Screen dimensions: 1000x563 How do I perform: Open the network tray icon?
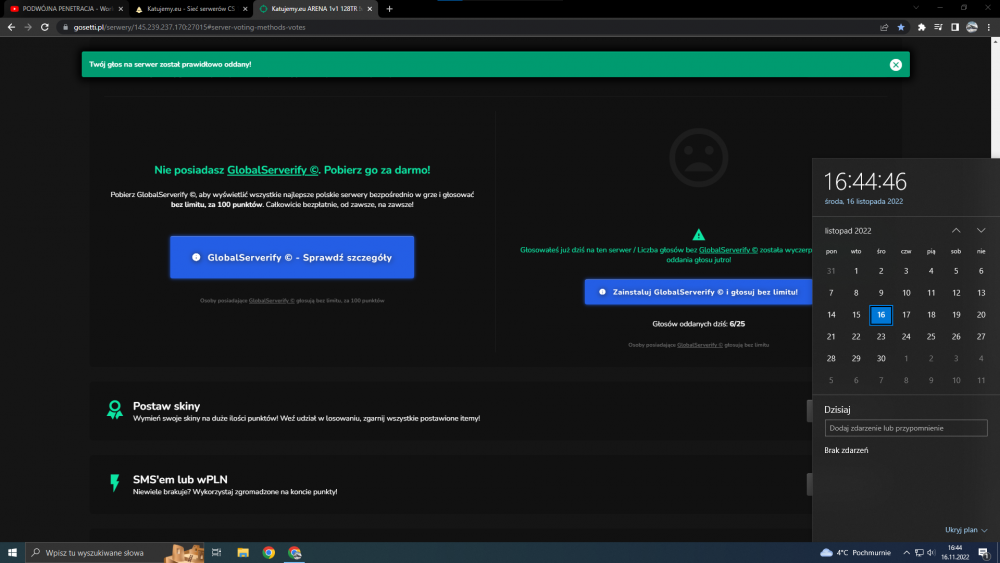point(919,552)
